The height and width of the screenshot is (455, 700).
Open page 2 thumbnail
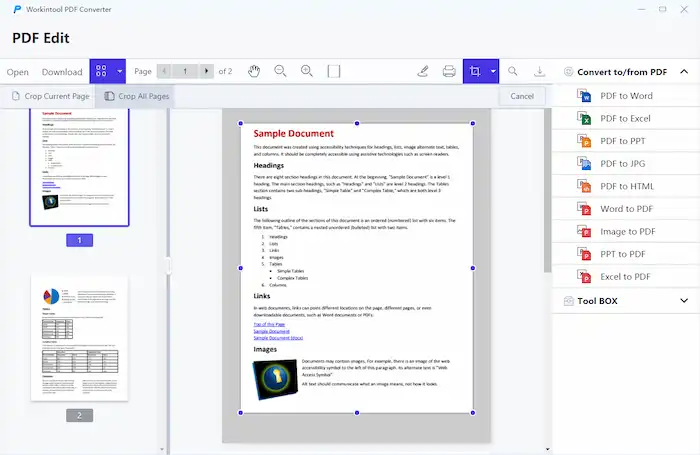coord(79,338)
